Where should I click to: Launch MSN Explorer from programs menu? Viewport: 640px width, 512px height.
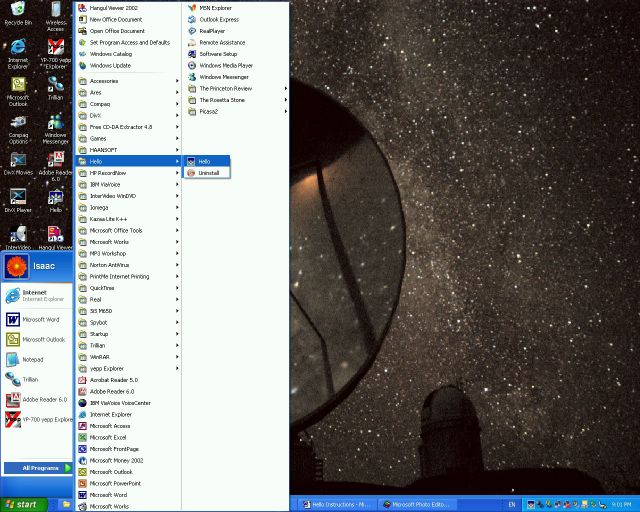click(x=237, y=8)
